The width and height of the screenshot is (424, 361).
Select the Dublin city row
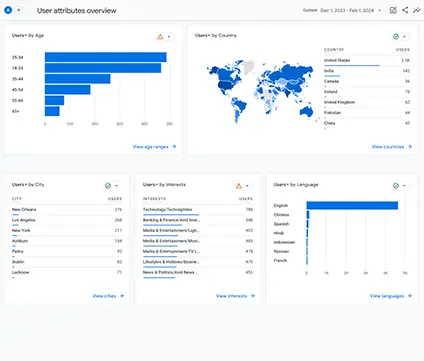[x=67, y=262]
